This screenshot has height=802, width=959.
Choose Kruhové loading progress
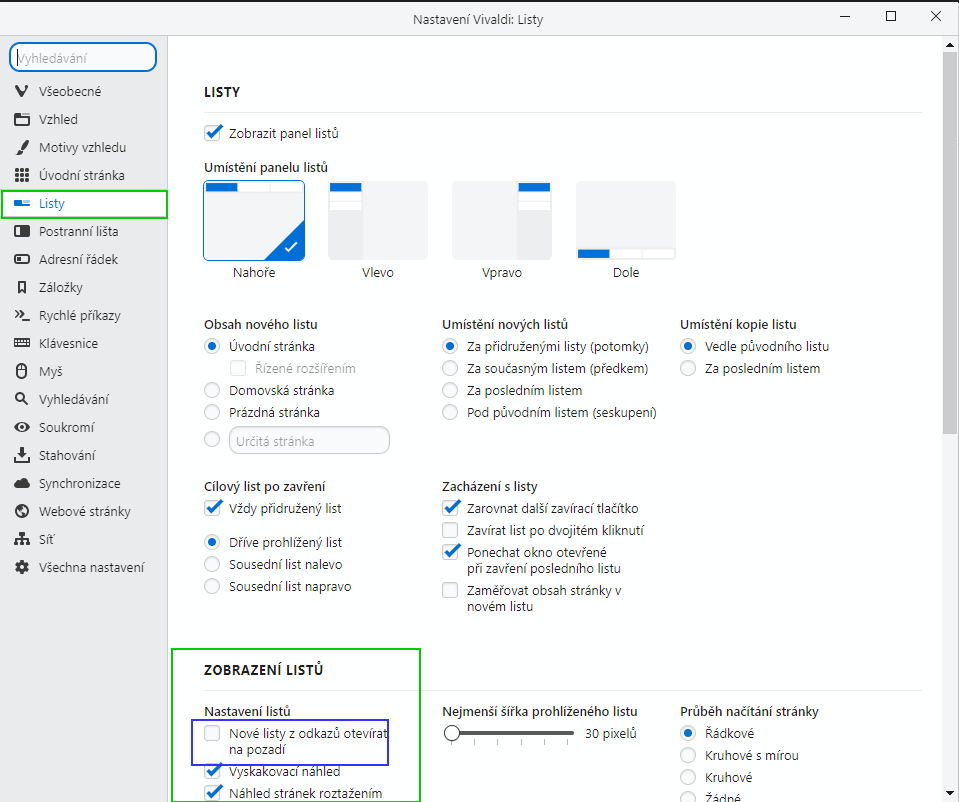688,777
